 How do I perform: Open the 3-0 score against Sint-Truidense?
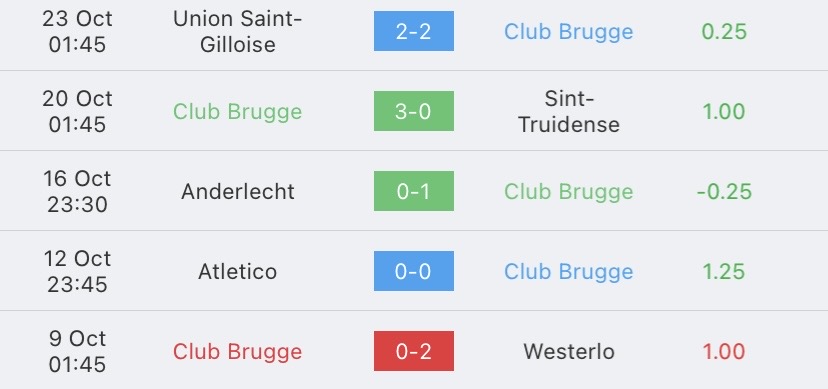(413, 111)
